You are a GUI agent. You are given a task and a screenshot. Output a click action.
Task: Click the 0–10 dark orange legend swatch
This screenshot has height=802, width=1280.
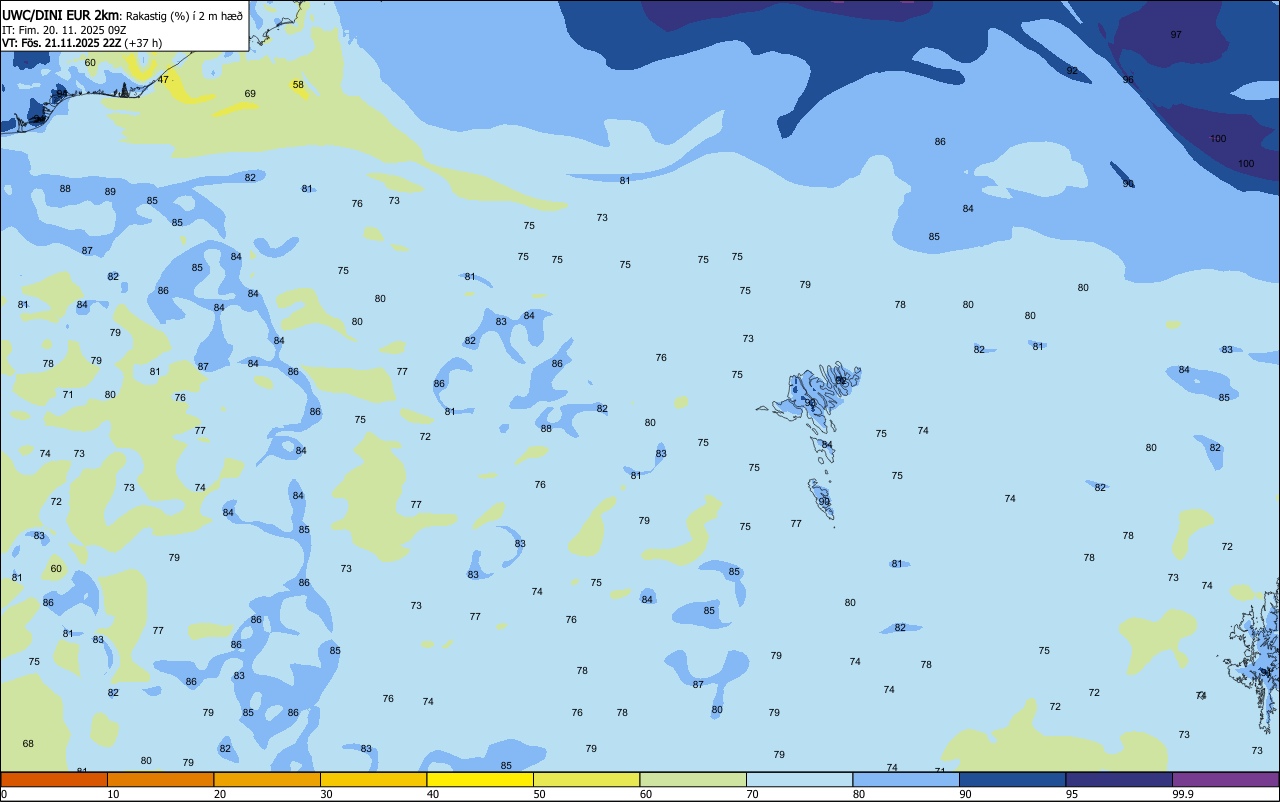[x=54, y=779]
